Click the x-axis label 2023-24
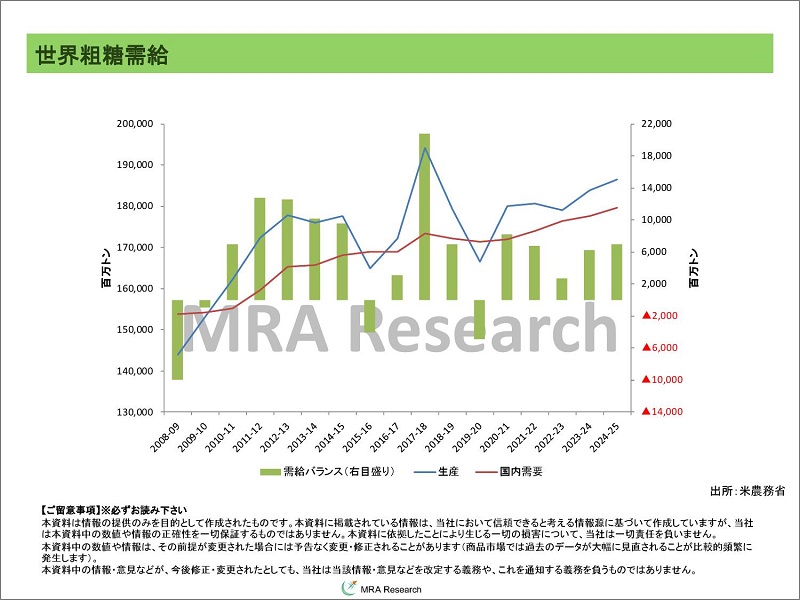The width and height of the screenshot is (800, 600). [x=578, y=437]
